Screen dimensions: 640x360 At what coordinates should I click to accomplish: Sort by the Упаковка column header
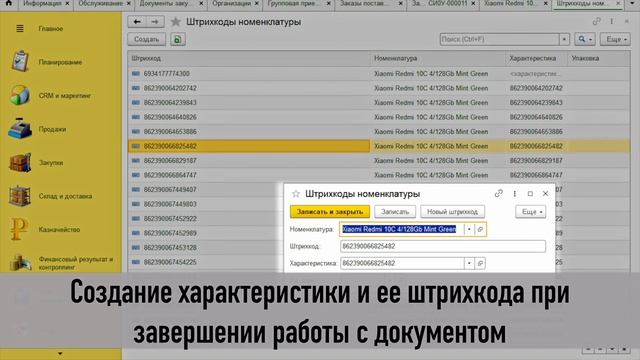coord(599,58)
